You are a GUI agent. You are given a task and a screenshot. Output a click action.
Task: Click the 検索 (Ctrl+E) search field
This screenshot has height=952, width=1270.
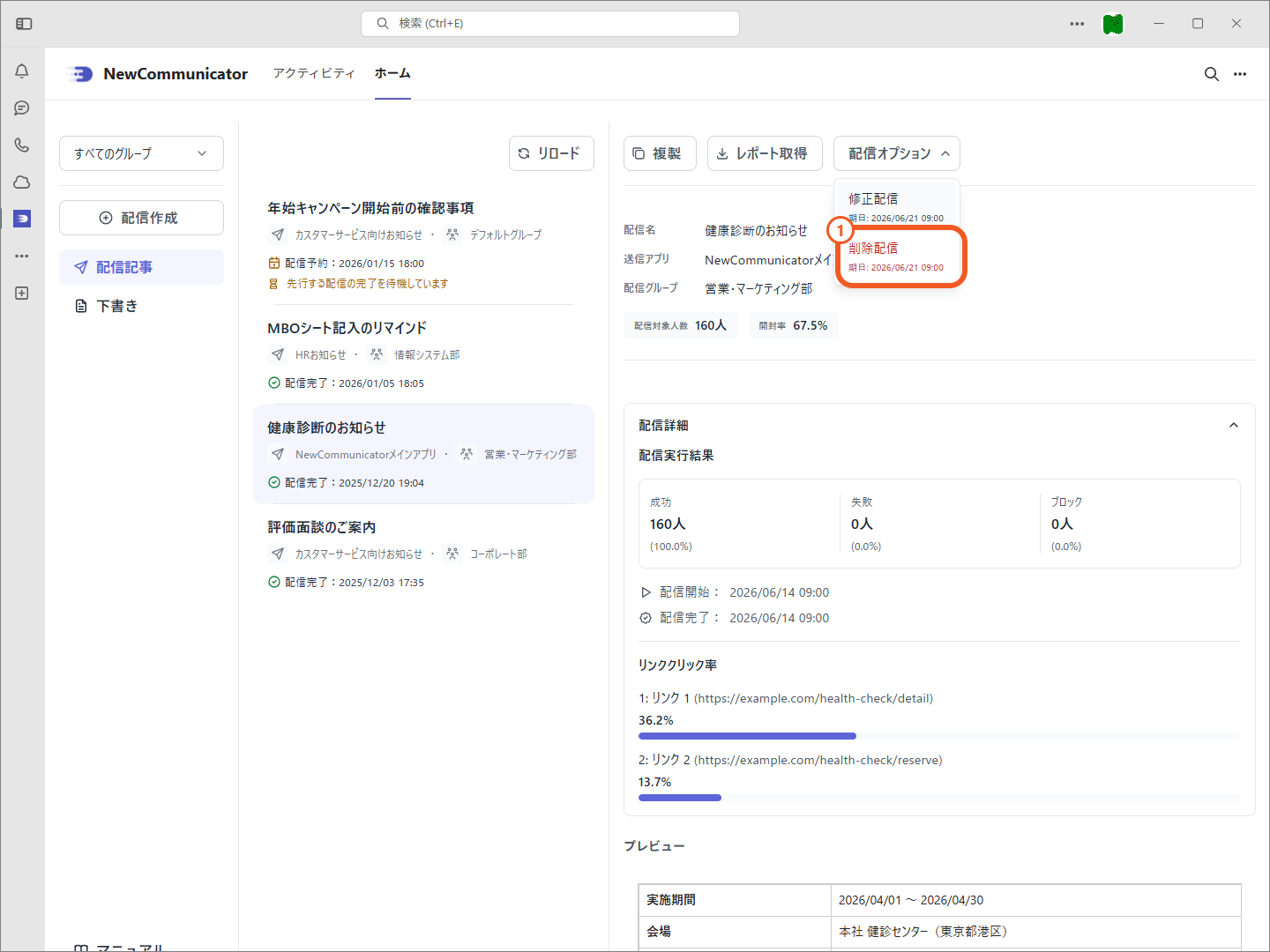click(x=550, y=24)
